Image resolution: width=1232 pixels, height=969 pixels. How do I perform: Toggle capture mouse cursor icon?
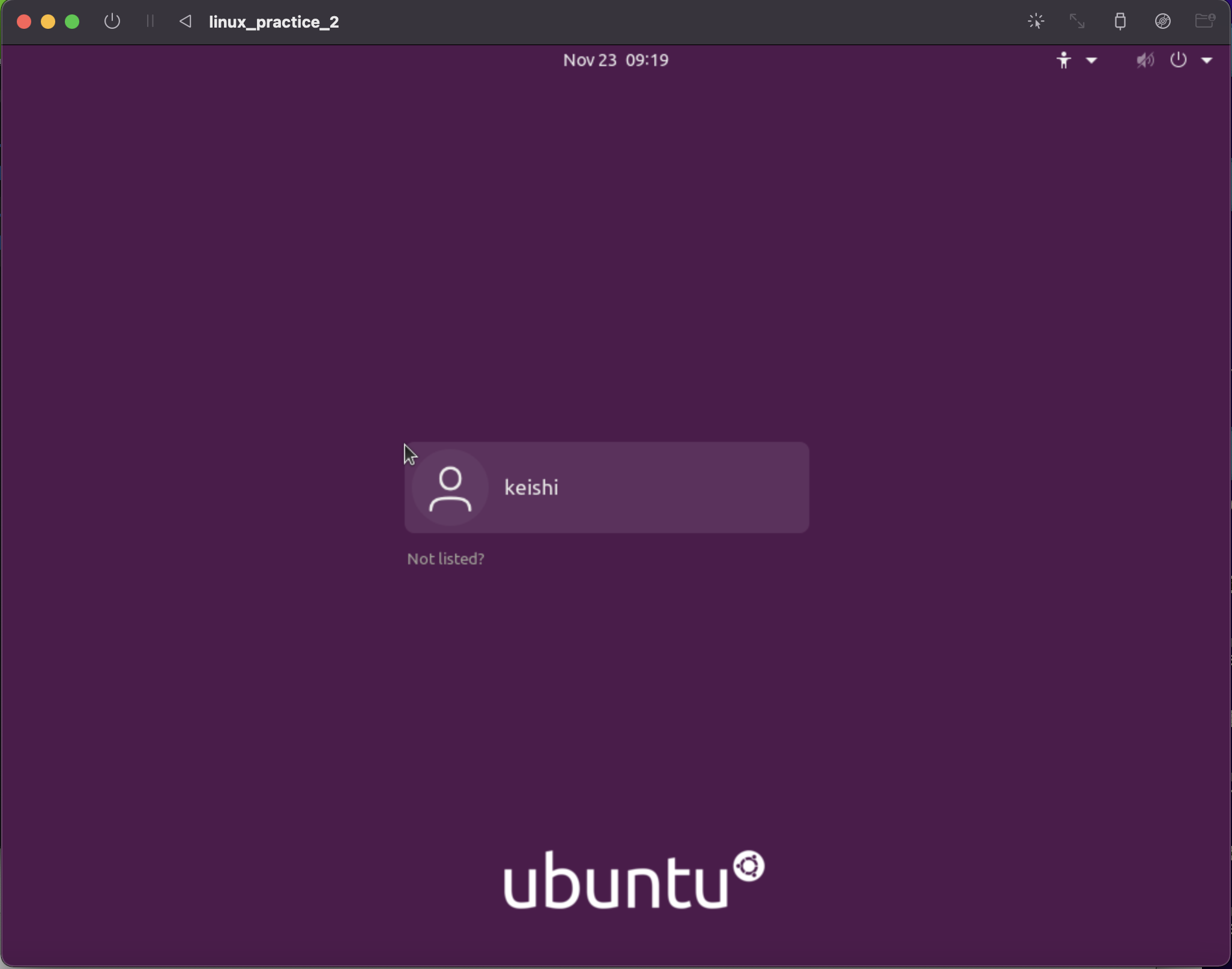[x=1036, y=22]
